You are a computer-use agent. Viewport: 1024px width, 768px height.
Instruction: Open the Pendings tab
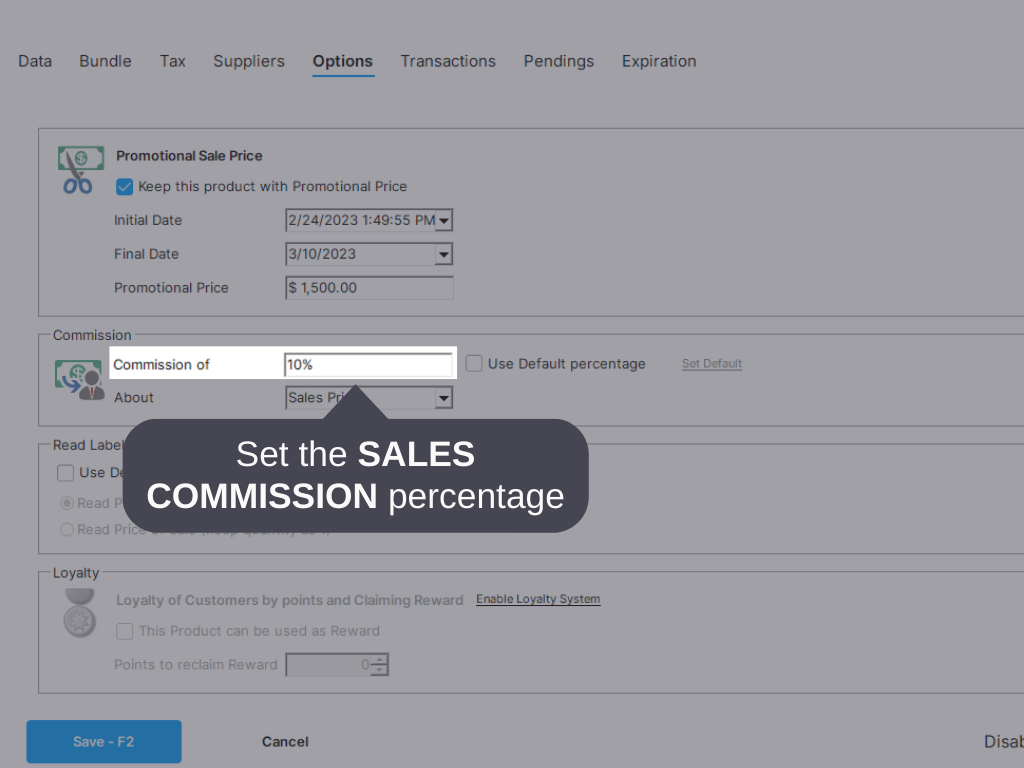558,61
